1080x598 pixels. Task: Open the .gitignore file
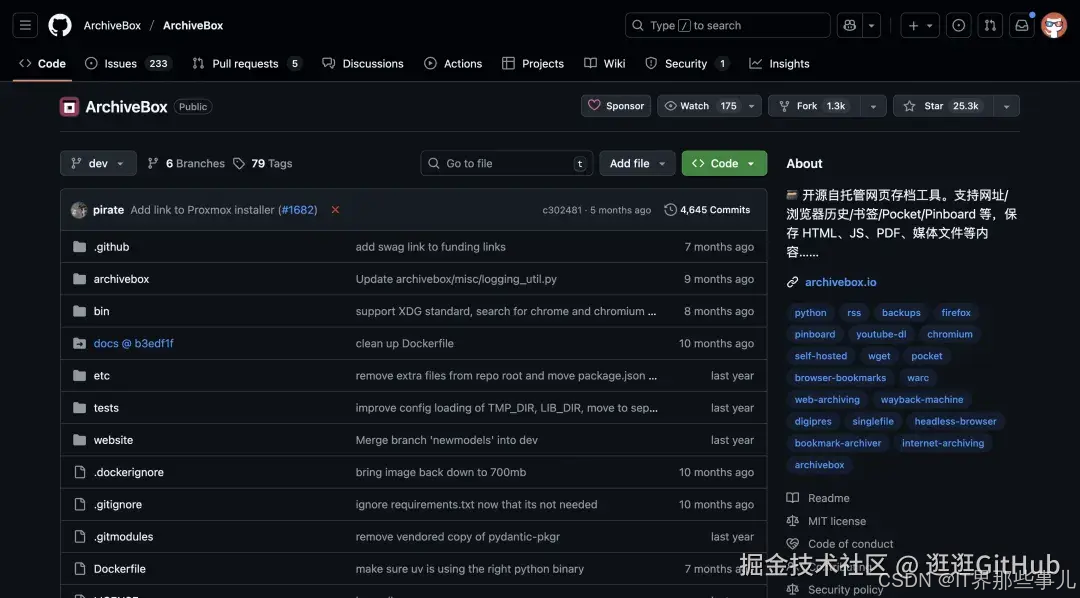tap(118, 504)
